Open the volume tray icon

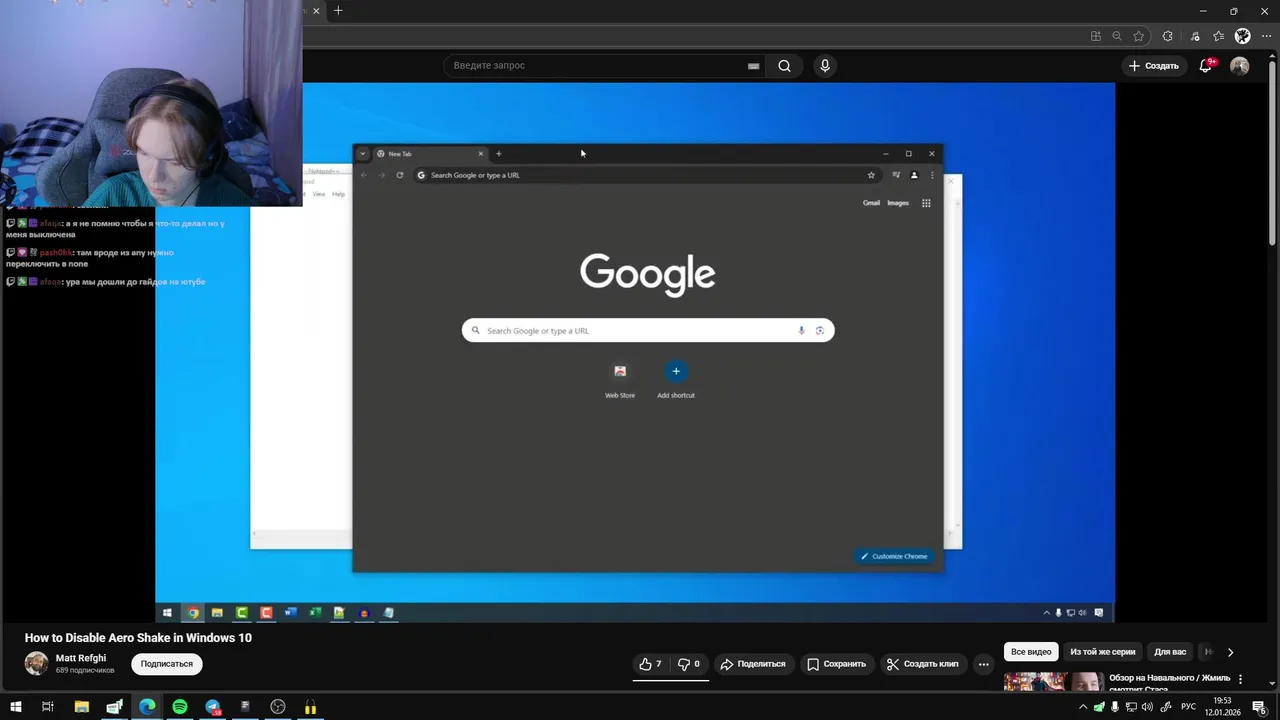point(1147,707)
